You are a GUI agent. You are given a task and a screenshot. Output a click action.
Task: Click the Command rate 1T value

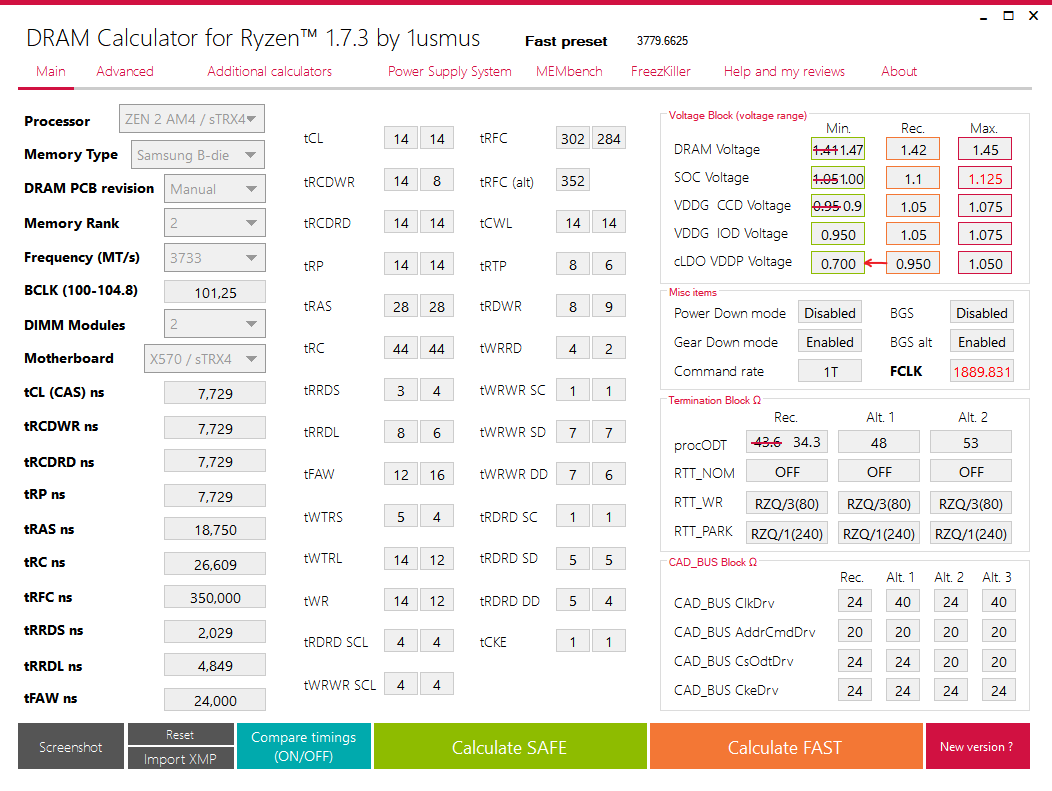(830, 371)
